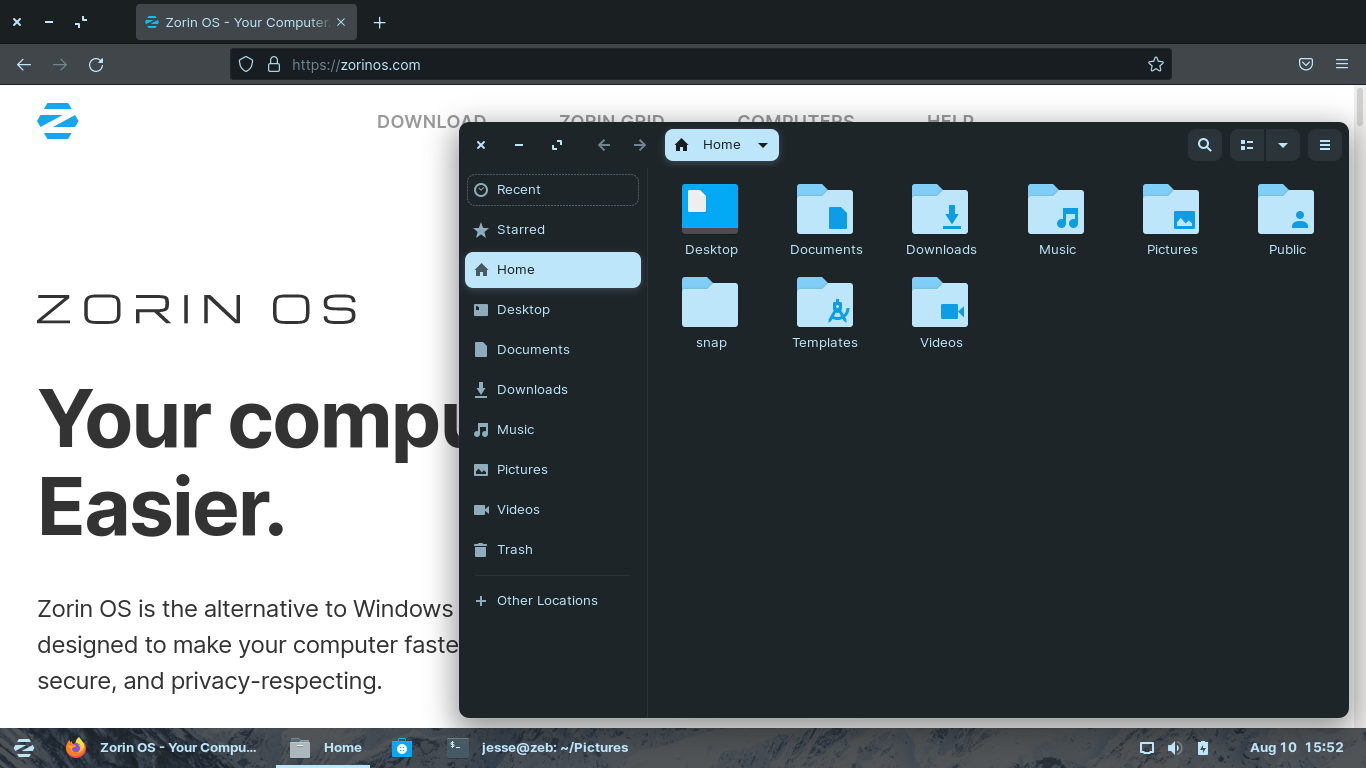Screen dimensions: 1366x768
Task: Select Home in the Files sidebar
Action: (553, 270)
